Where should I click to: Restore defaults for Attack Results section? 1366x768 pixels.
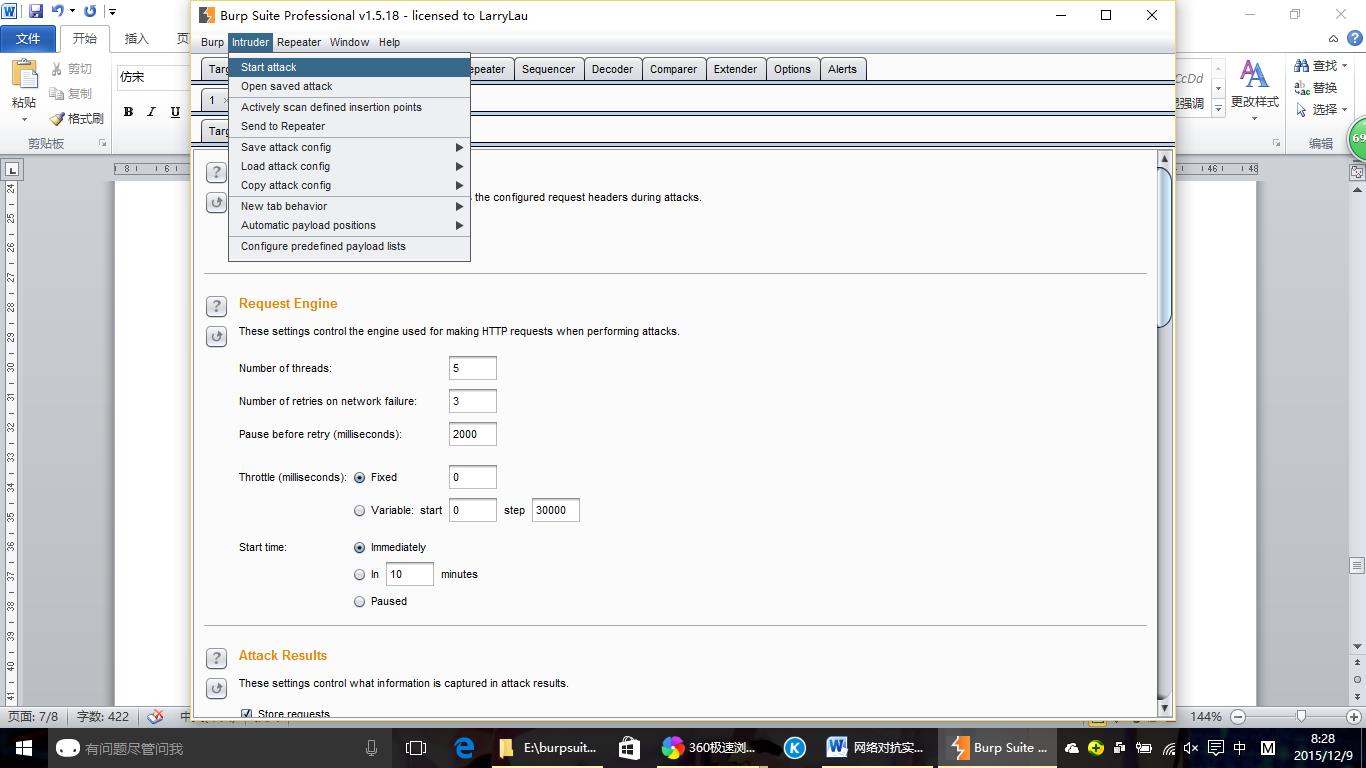216,688
